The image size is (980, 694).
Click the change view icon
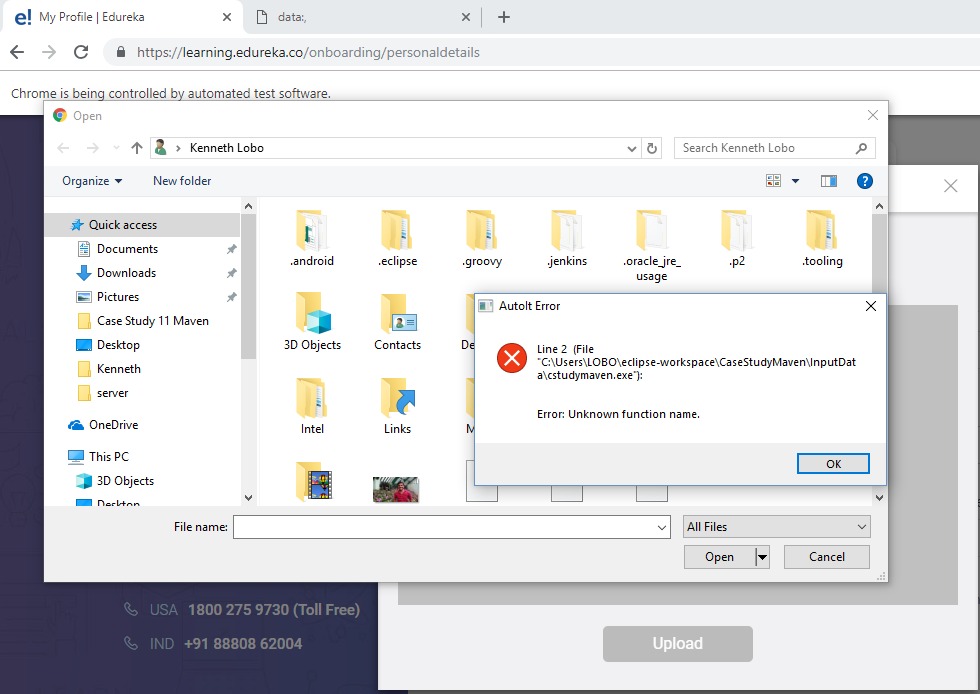[x=773, y=181]
